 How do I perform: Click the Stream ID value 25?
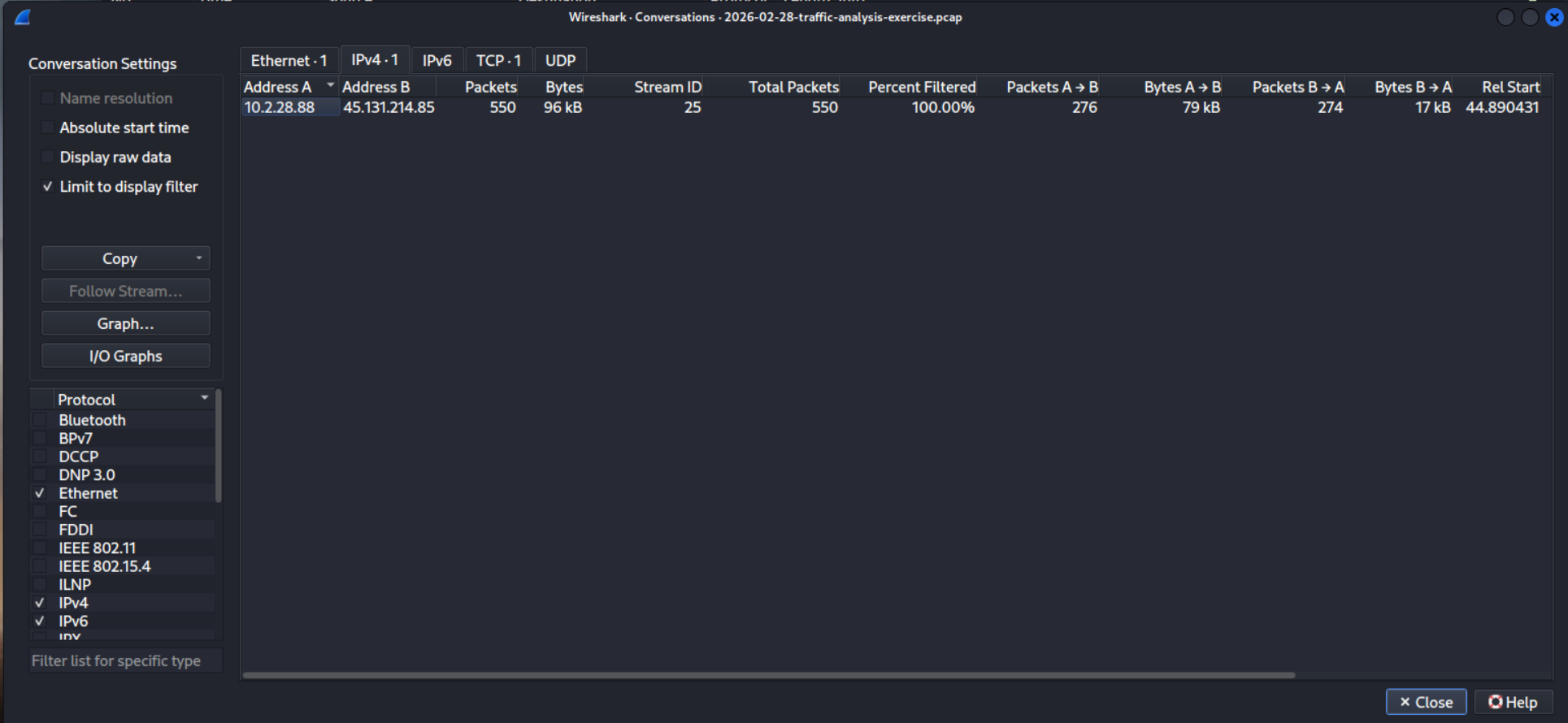[x=693, y=107]
